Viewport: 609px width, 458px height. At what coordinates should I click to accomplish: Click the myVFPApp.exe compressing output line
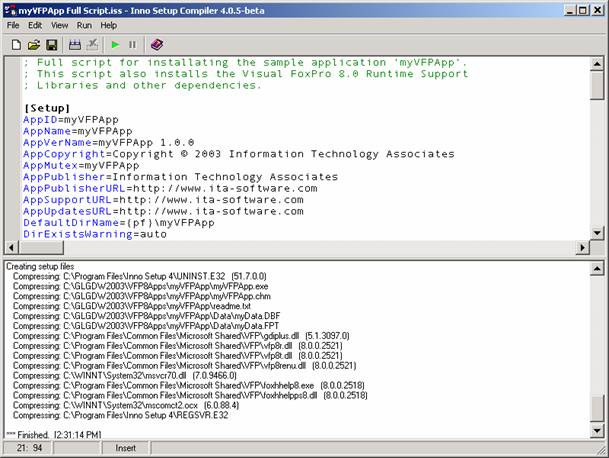tap(140, 286)
